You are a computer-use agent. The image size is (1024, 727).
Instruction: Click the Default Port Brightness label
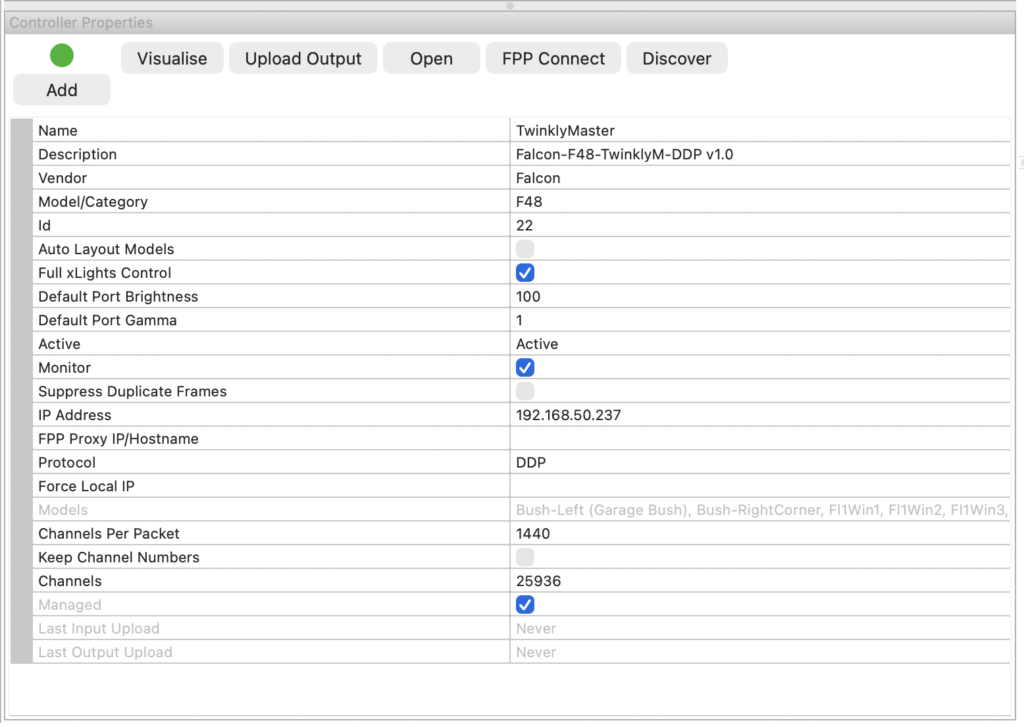118,297
